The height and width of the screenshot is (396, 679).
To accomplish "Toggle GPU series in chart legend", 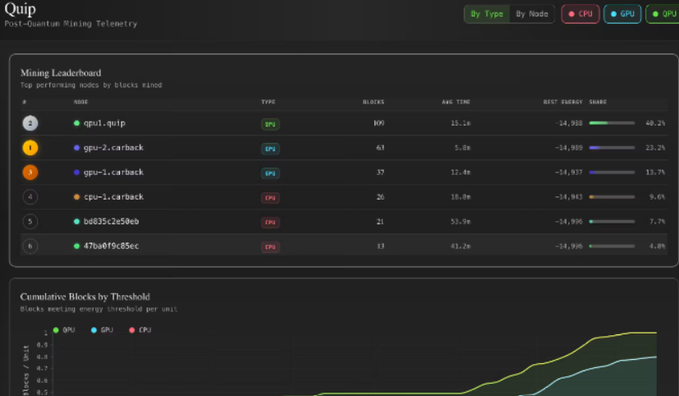I will (102, 330).
